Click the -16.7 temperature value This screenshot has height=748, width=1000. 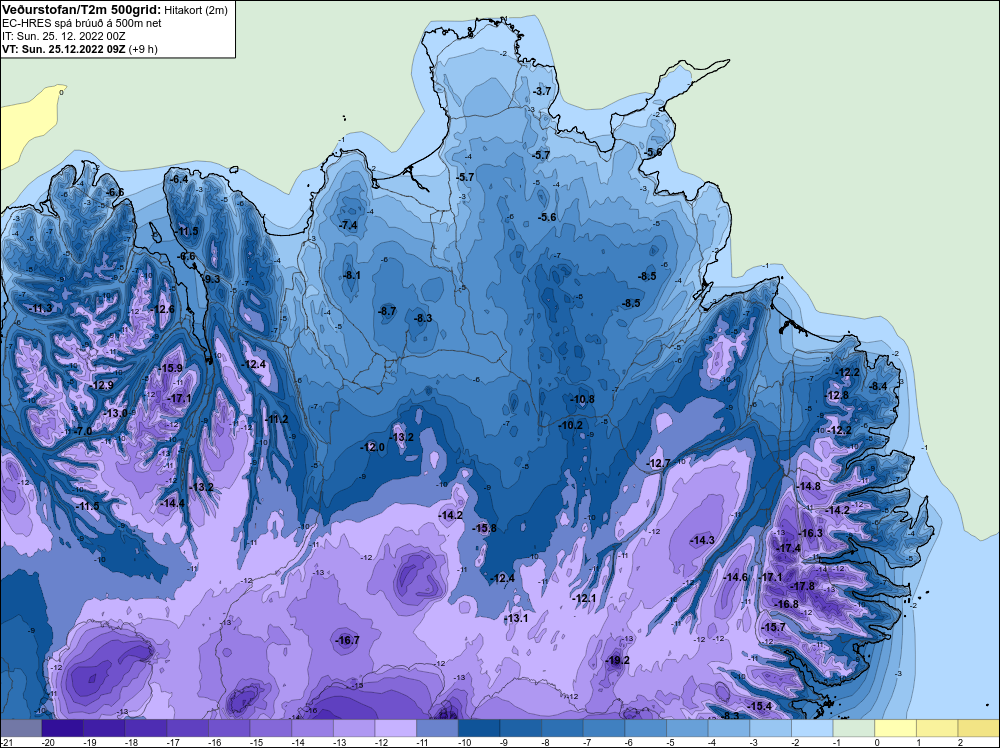348,640
